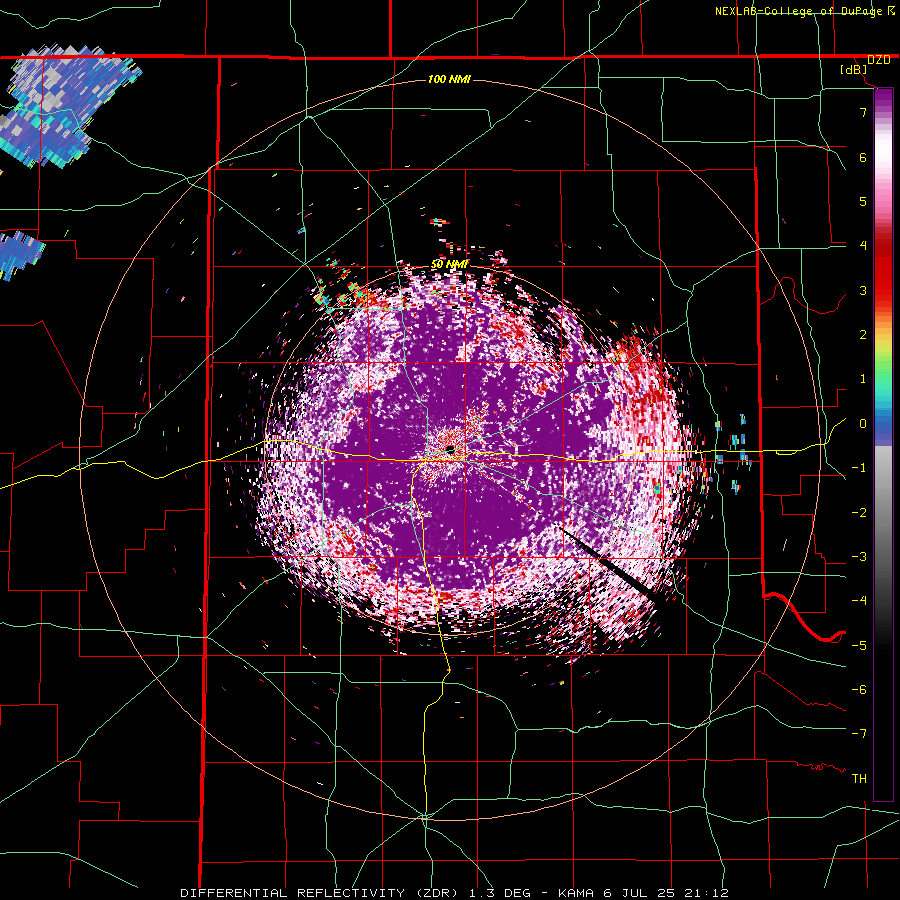Click the 100 NMI range ring label
Screen dimensions: 900x900
pyautogui.click(x=449, y=79)
